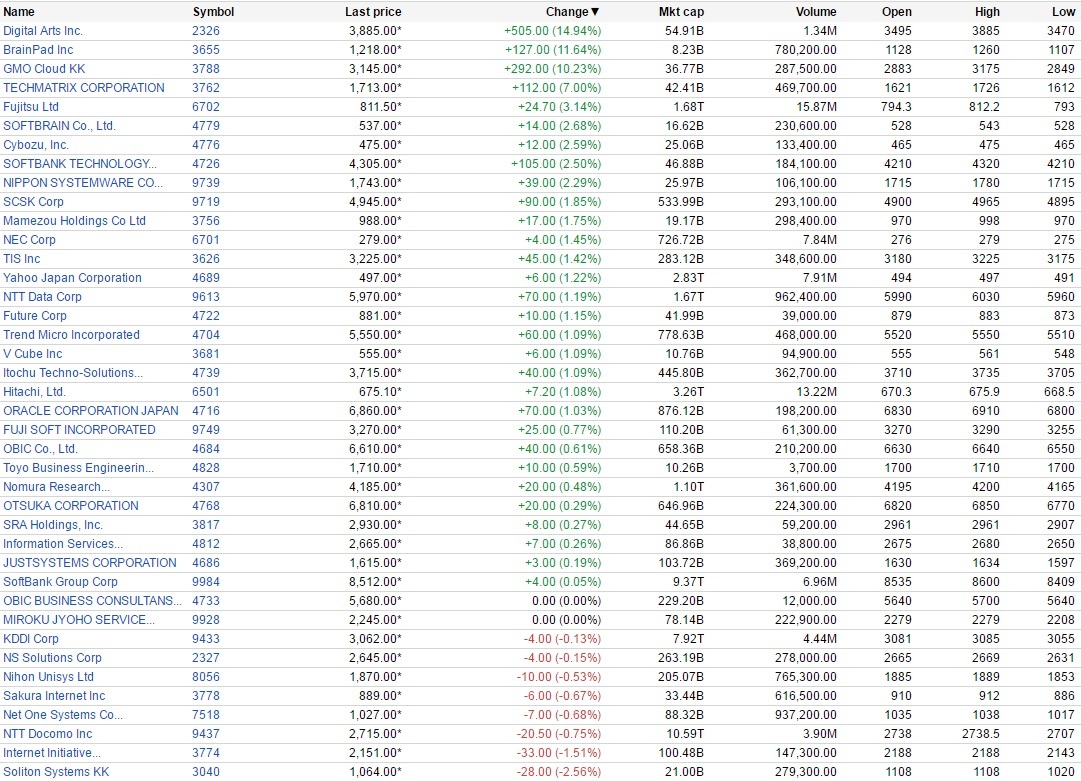Image resolution: width=1081 pixels, height=781 pixels.
Task: Open the BrainPad Inc company link
Action: click(x=38, y=50)
